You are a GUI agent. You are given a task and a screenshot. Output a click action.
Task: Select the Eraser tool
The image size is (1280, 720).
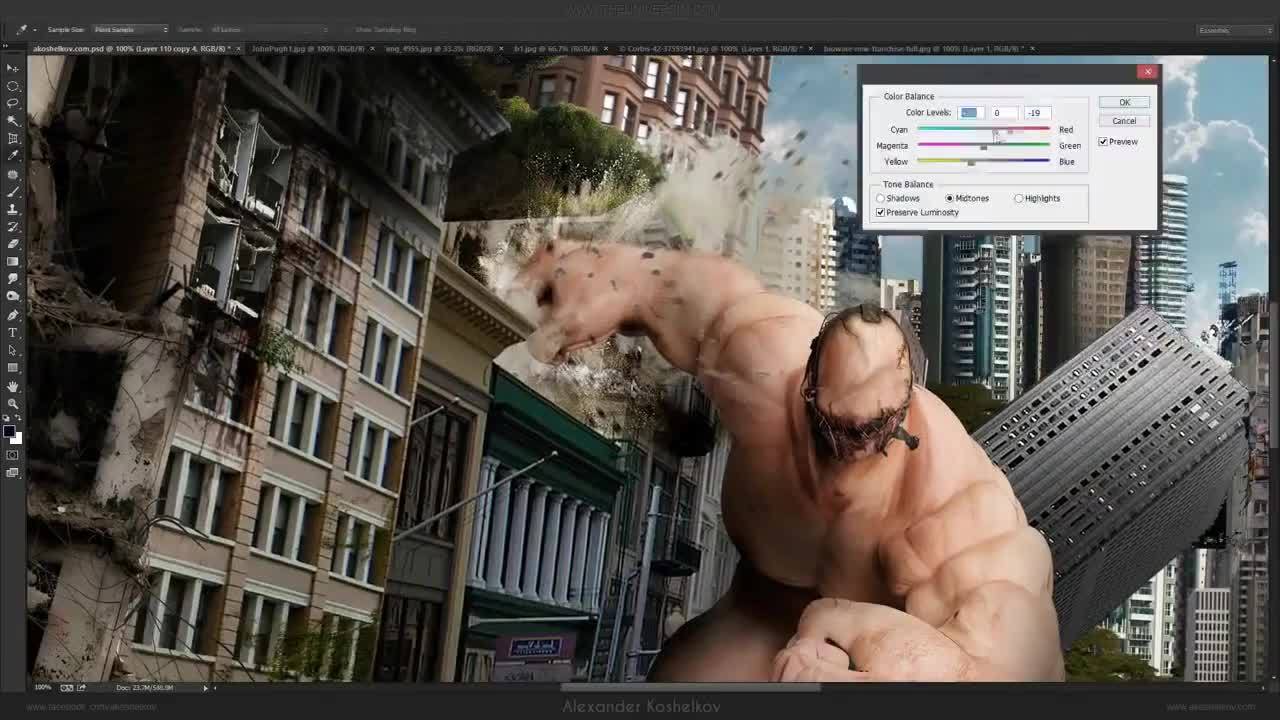(x=13, y=244)
